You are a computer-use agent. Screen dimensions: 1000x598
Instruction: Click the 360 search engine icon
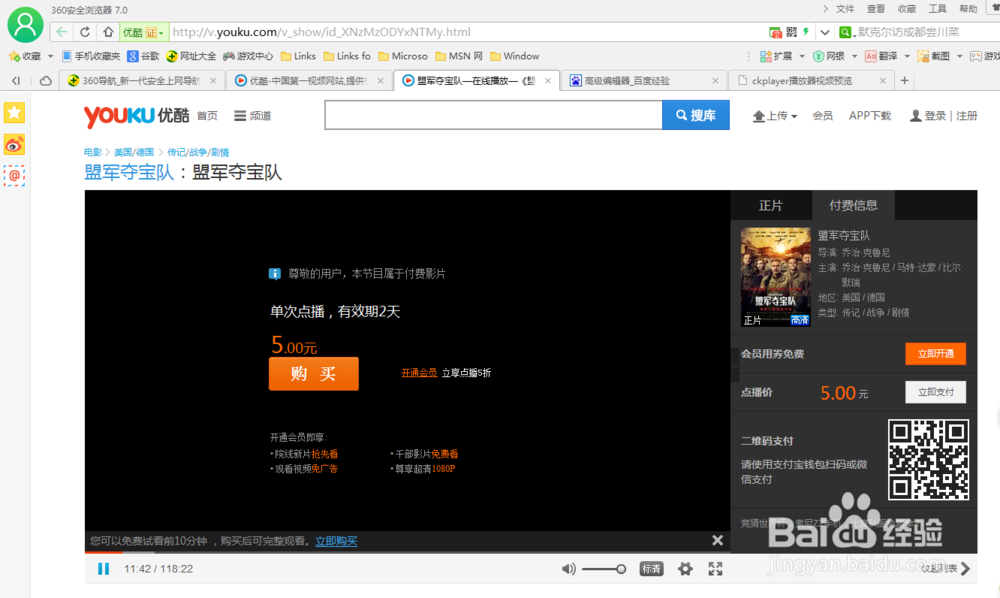click(845, 32)
